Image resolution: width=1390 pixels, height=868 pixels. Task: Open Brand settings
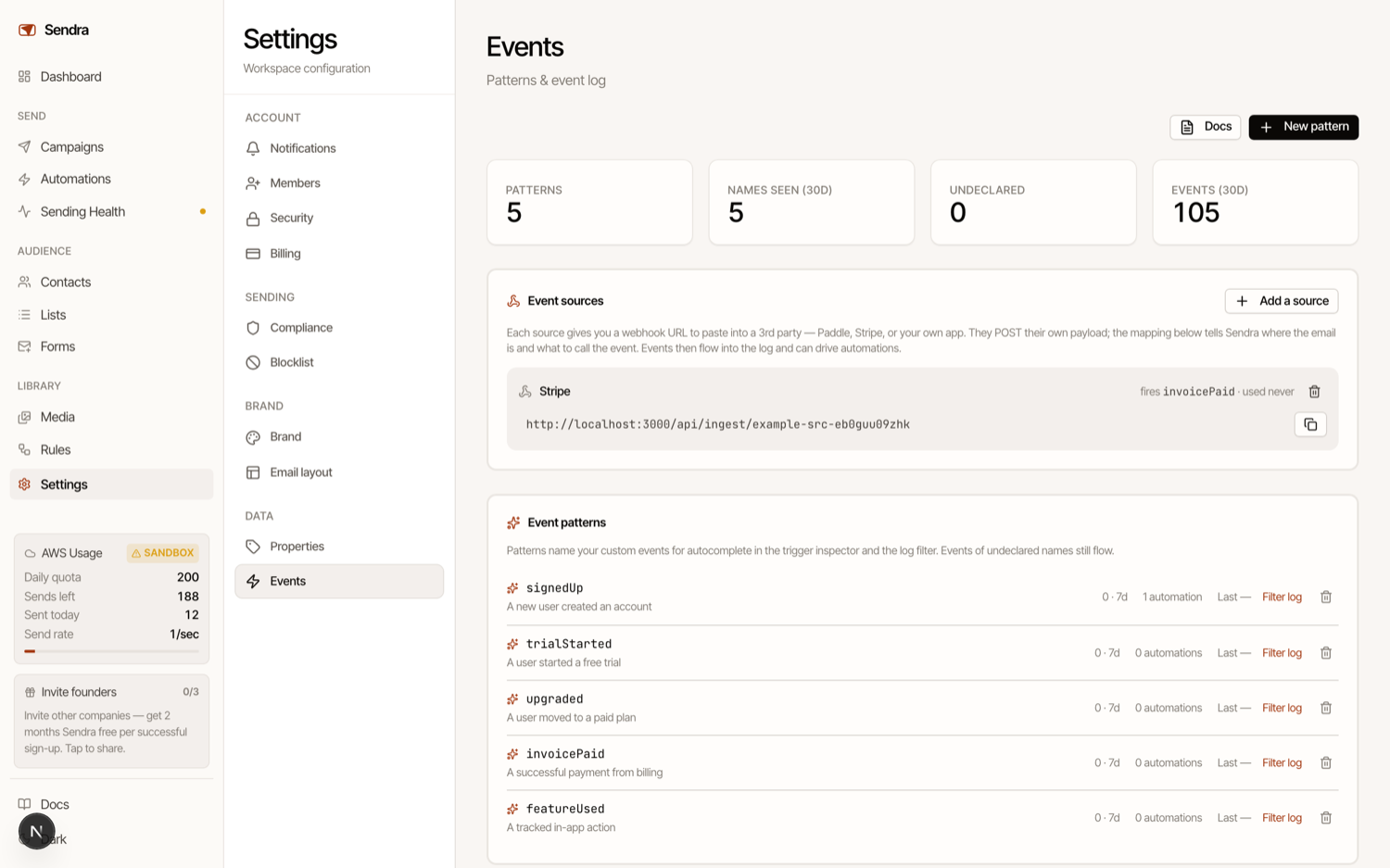coord(339,436)
